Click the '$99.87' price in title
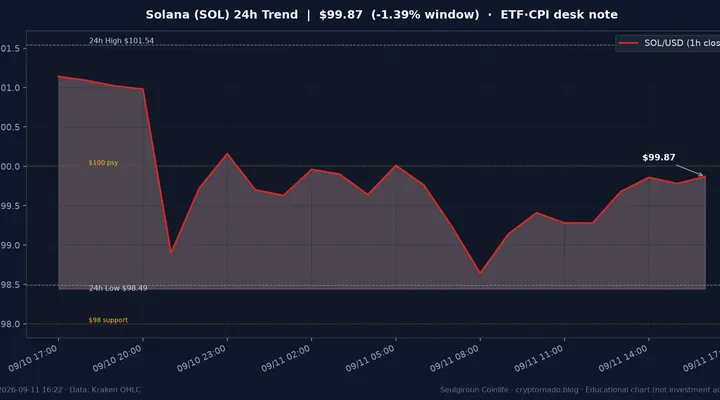 [x=341, y=15]
